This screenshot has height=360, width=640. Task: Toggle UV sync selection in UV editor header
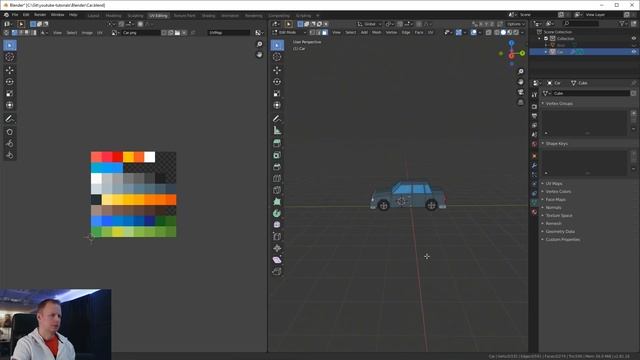tap(7, 33)
